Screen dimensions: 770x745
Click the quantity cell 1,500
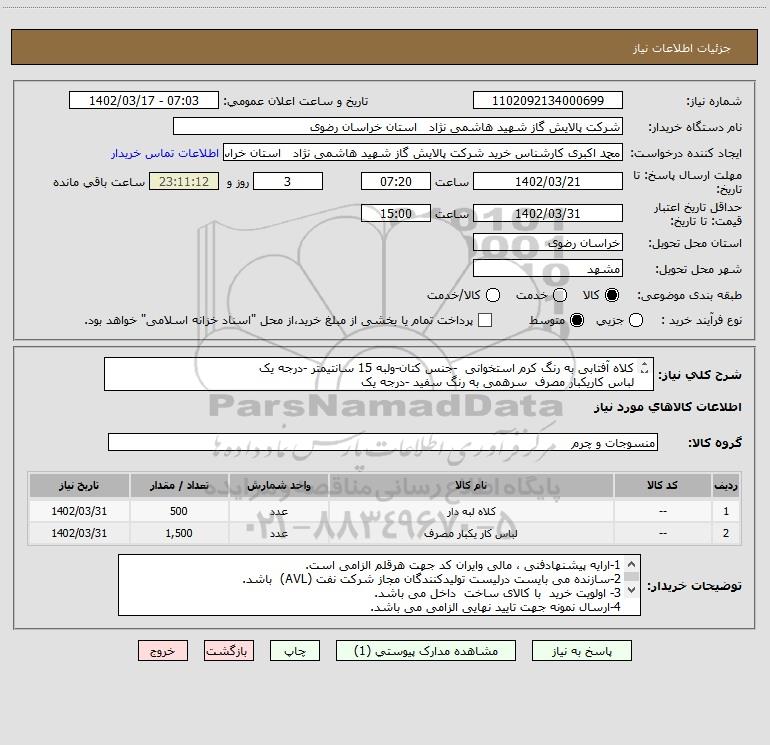(x=179, y=533)
